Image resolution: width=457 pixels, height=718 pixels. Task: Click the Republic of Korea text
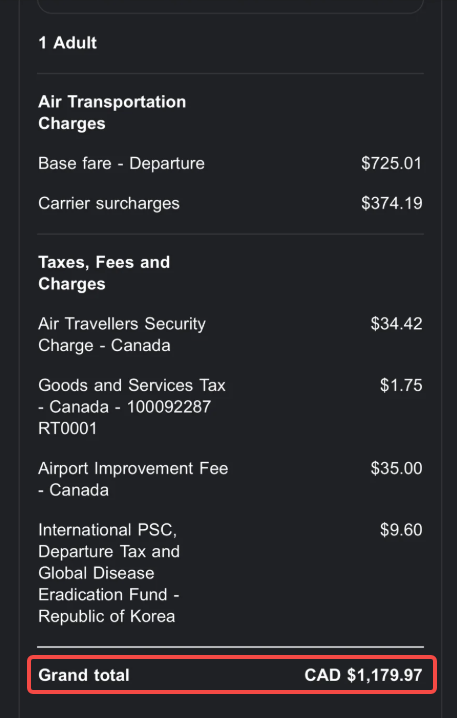107,616
